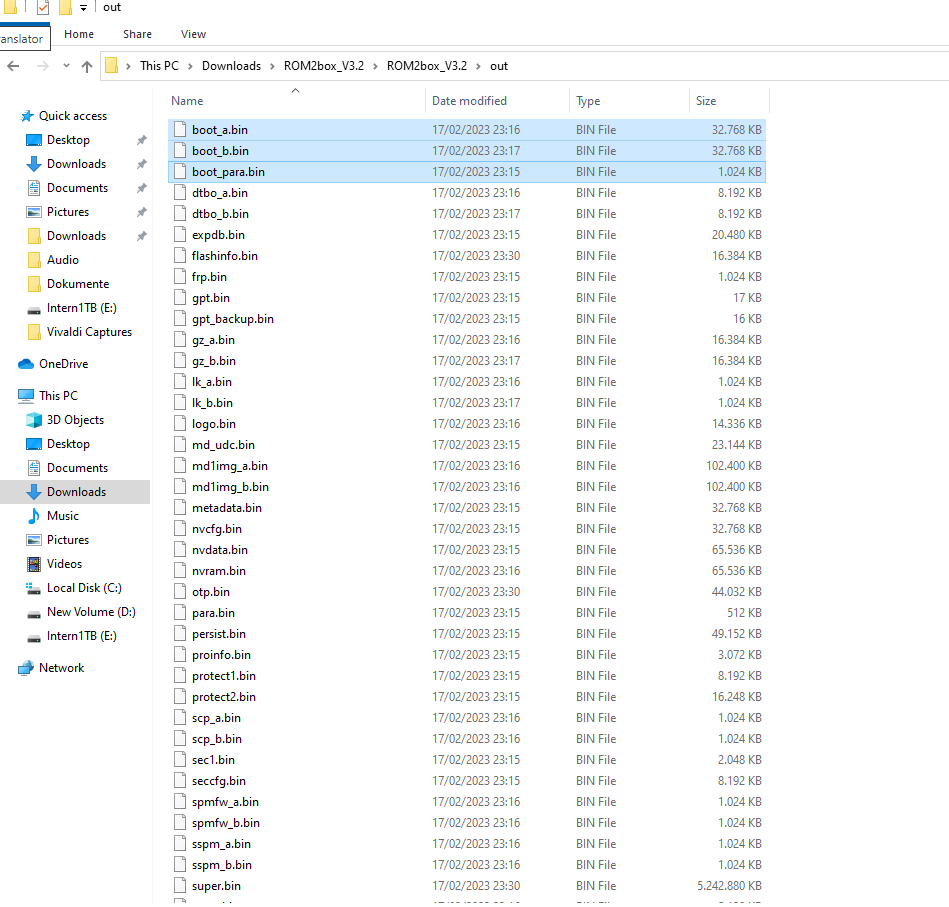Image resolution: width=949 pixels, height=907 pixels.
Task: Click the file icon of persist.bin
Action: (180, 634)
